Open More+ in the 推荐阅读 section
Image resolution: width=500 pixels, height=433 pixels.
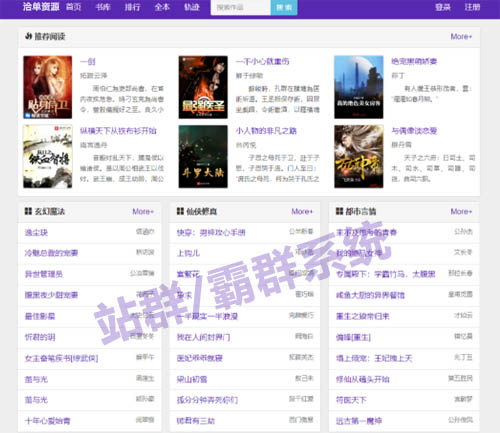point(461,36)
